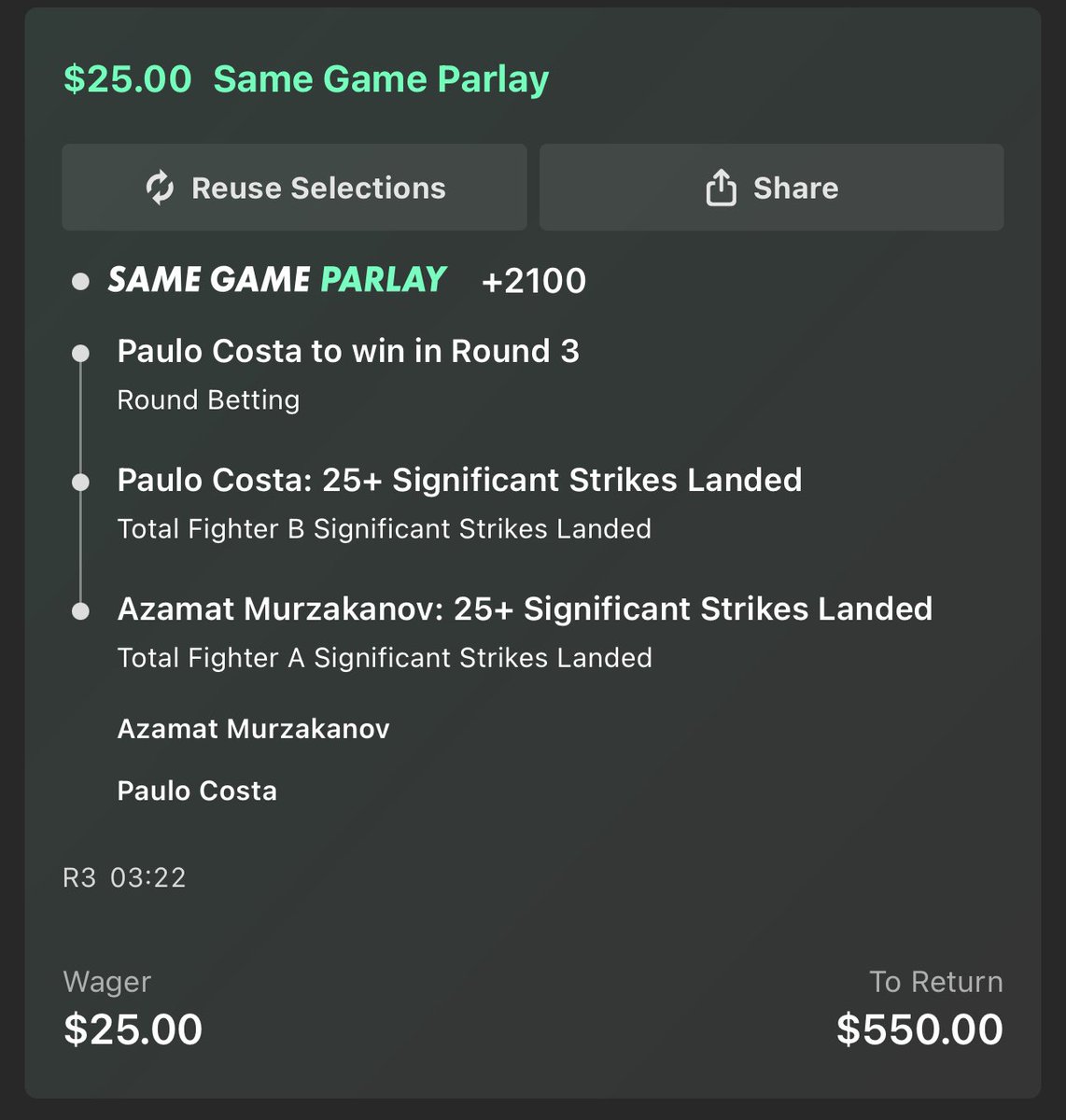Open the $25.00 Same Game Parlay header
This screenshot has width=1066, height=1120.
tap(306, 79)
